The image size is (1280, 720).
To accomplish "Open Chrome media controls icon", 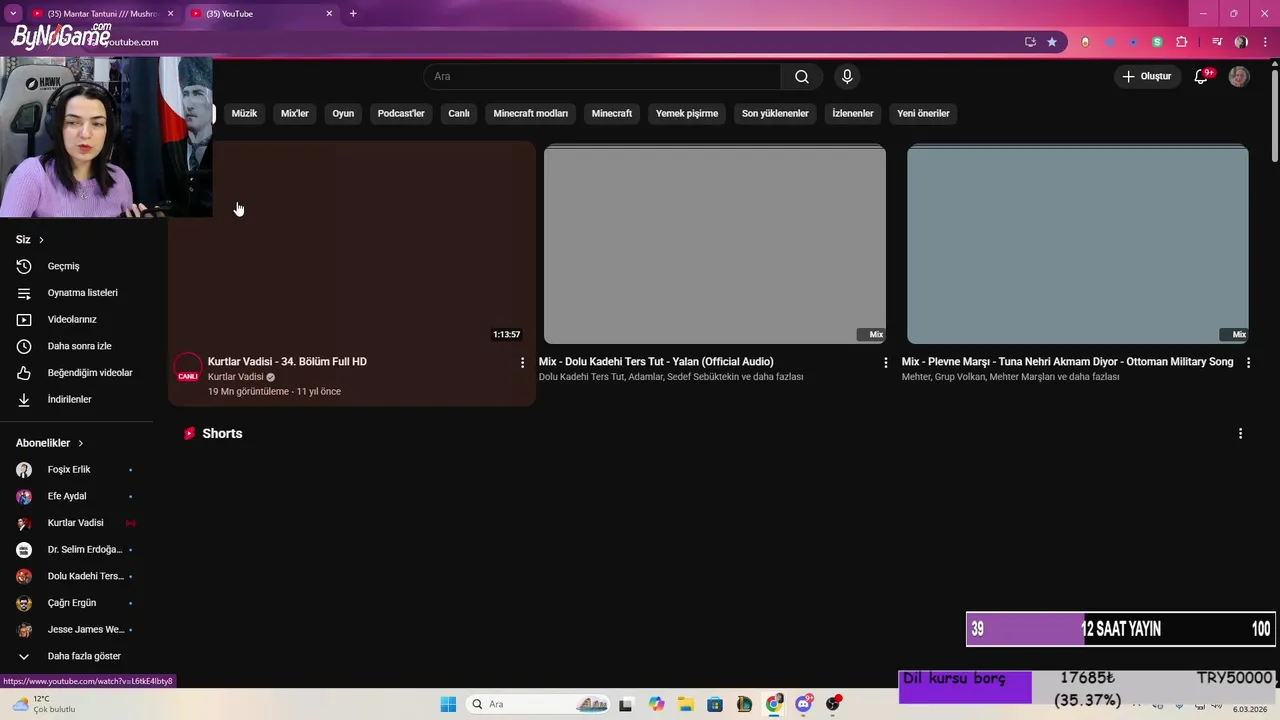I will pyautogui.click(x=1217, y=42).
